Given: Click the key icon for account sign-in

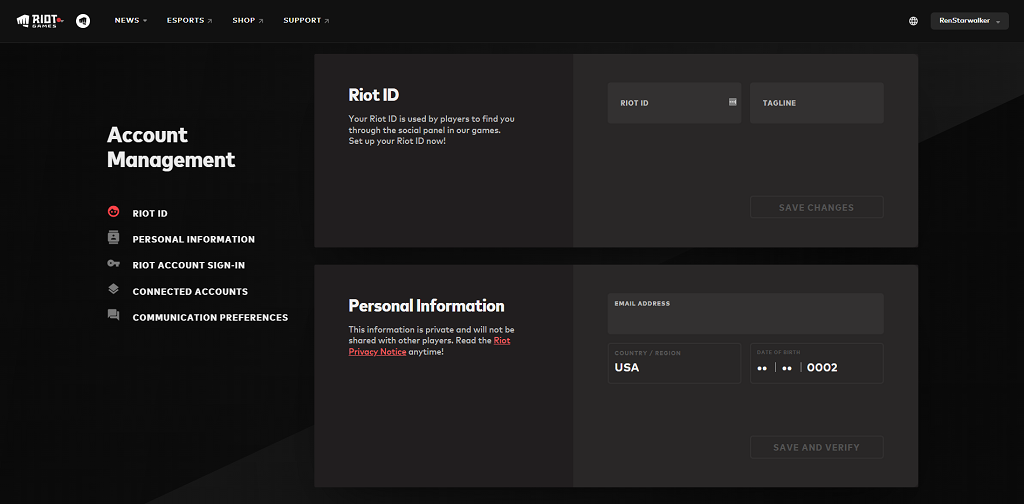Looking at the screenshot, I should 113,264.
